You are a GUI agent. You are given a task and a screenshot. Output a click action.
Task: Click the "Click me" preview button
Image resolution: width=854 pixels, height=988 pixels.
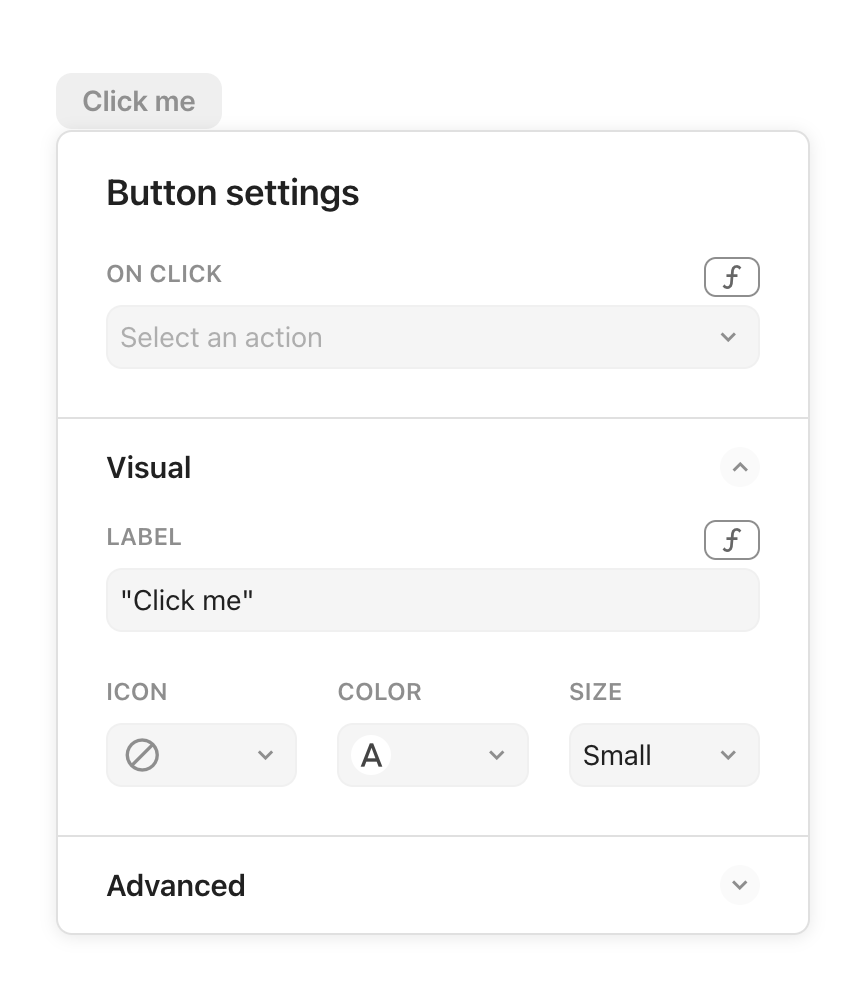pyautogui.click(x=139, y=101)
